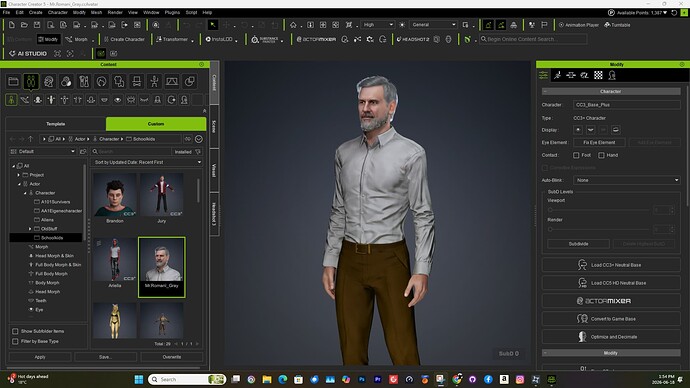Open the Sort by Updated Date dropdown
This screenshot has width=690, height=388.
[x=147, y=162]
